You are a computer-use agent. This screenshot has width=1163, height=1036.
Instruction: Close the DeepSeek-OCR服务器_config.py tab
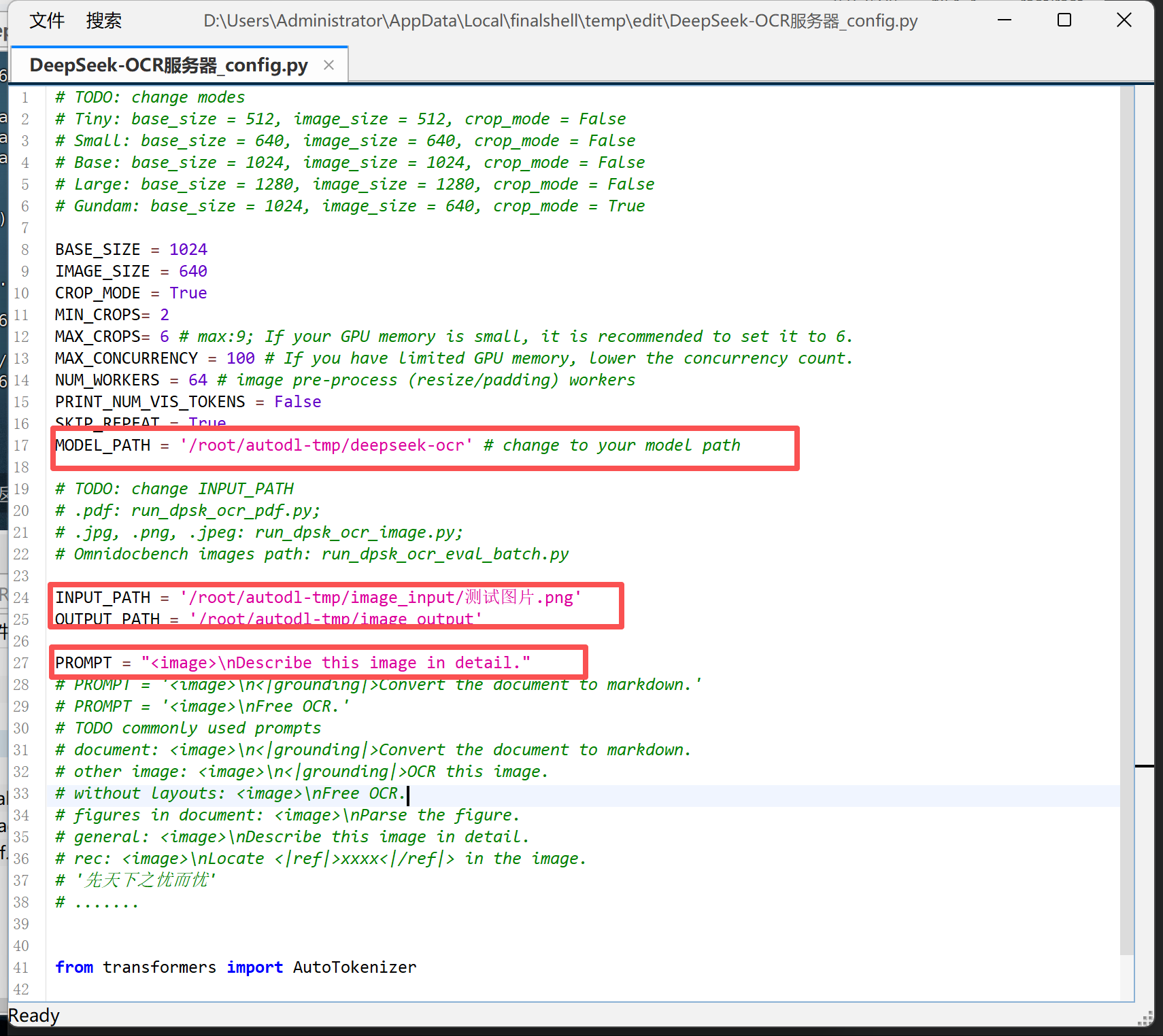(328, 65)
